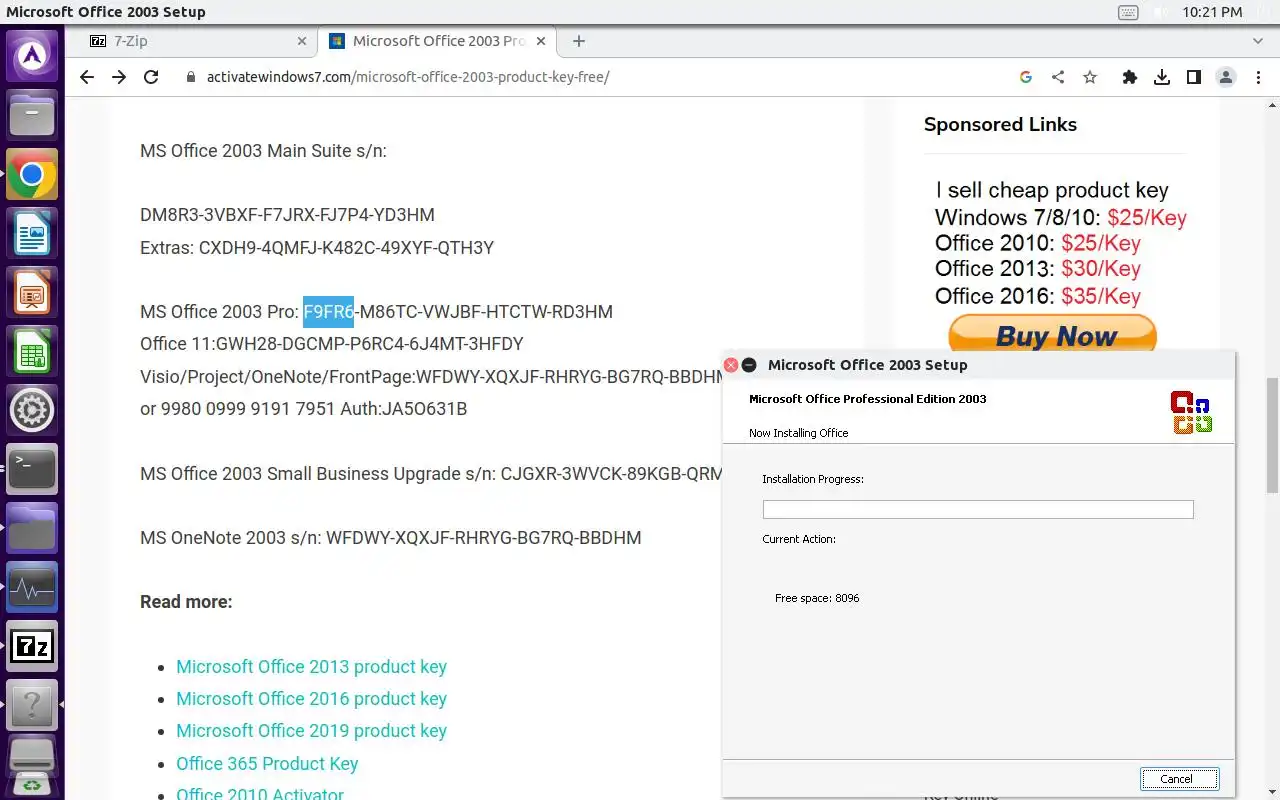Click the Free space: 8096 text
Viewport: 1280px width, 800px height.
click(x=817, y=598)
